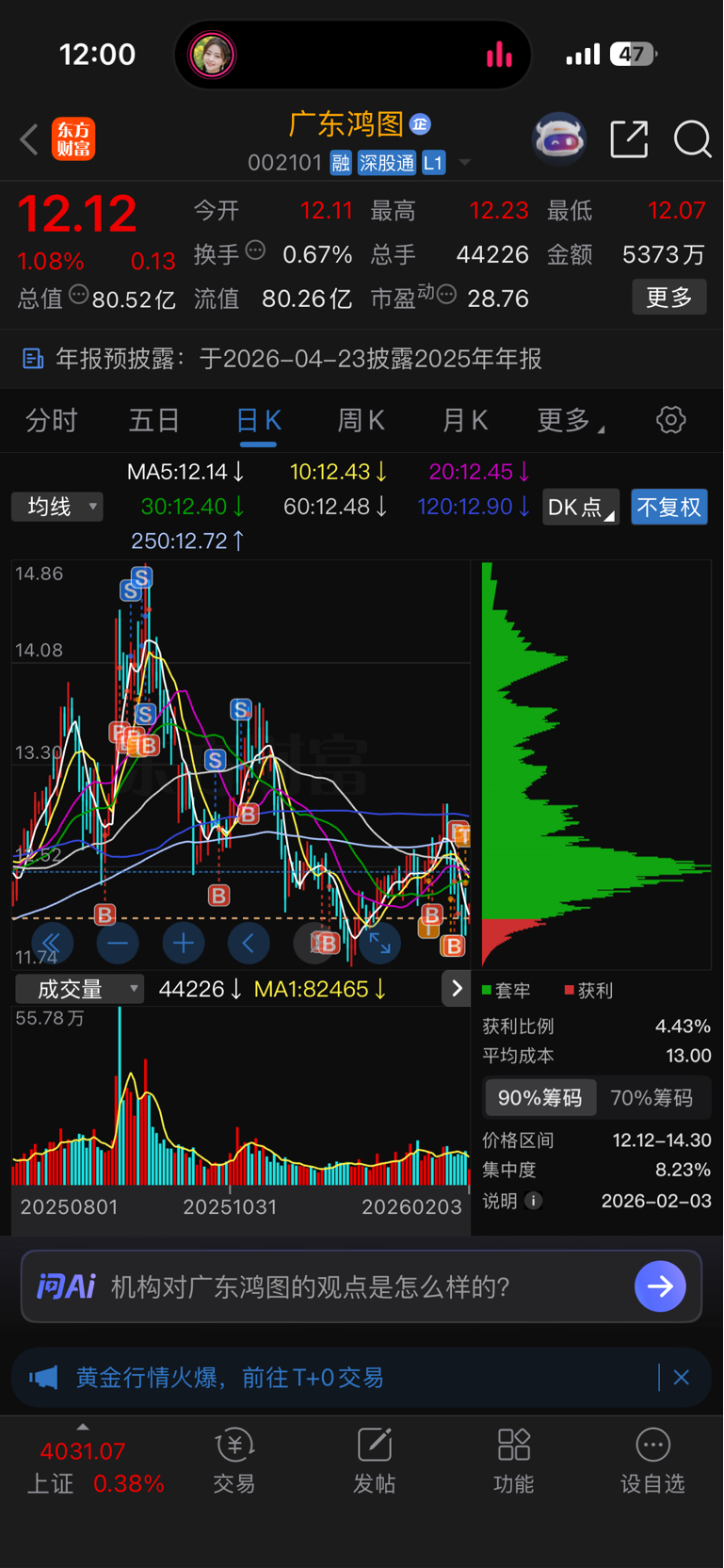Switch to 月K tab
Image resolution: width=724 pixels, height=1568 pixels.
pos(465,420)
